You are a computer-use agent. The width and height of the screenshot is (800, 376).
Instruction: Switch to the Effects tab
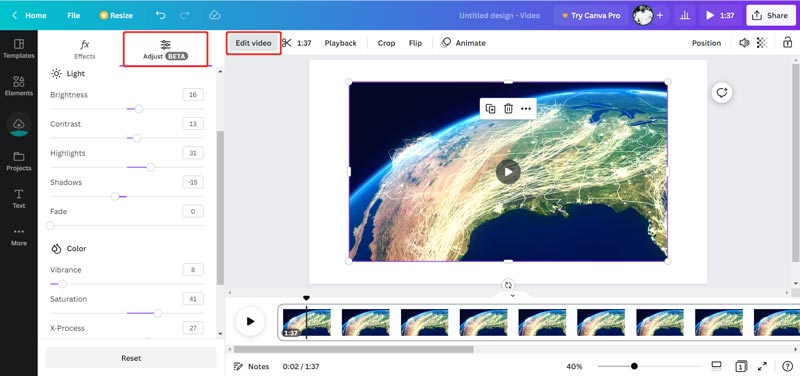pos(85,49)
